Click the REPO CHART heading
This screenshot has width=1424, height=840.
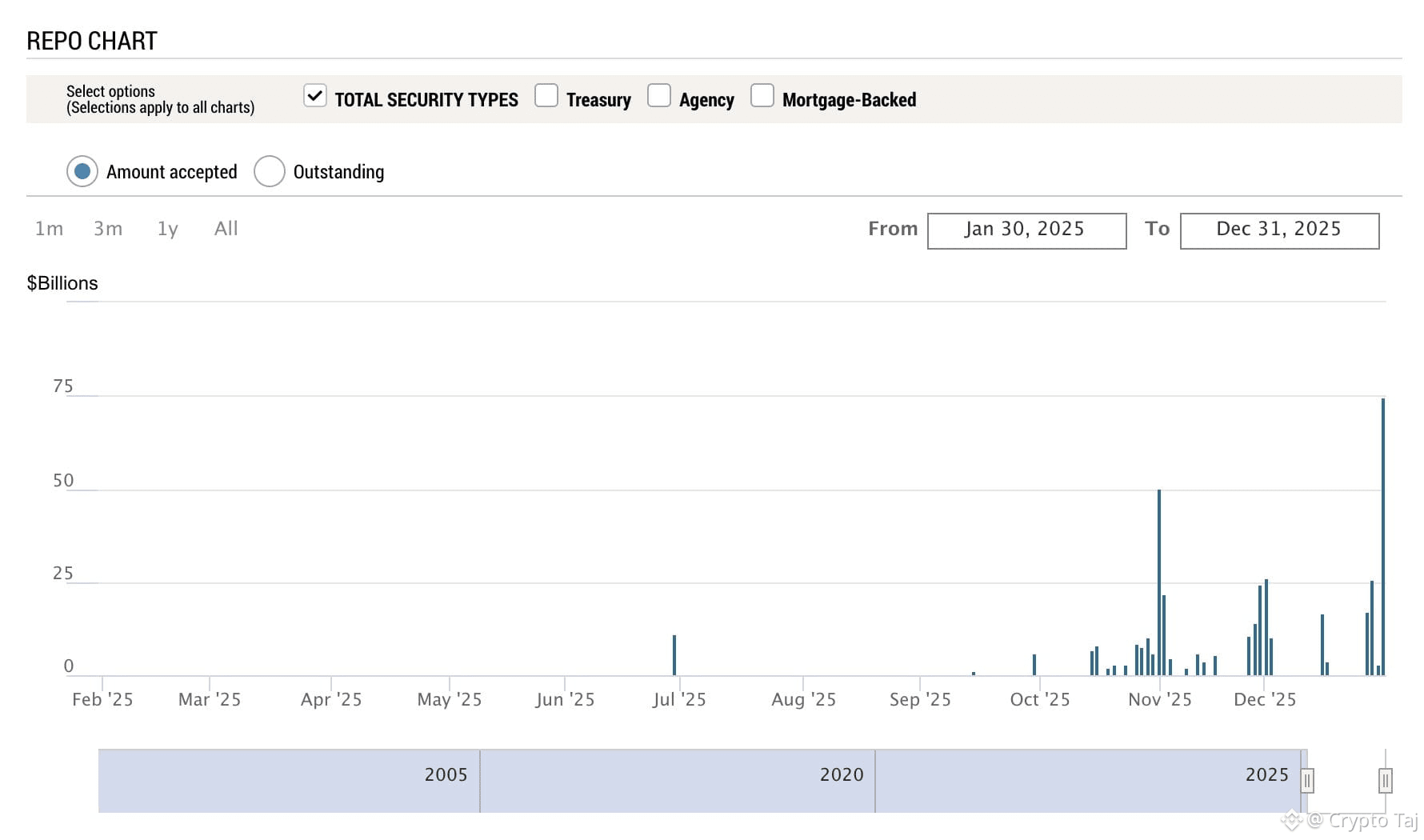click(x=92, y=41)
